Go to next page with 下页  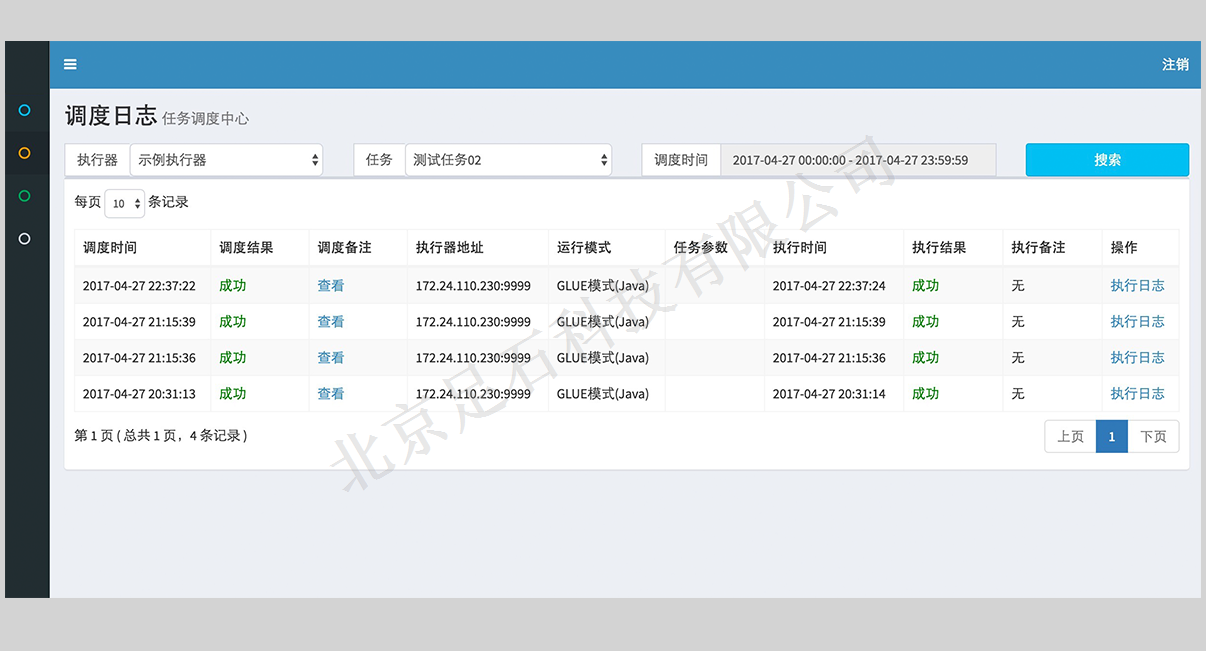pyautogui.click(x=1153, y=437)
